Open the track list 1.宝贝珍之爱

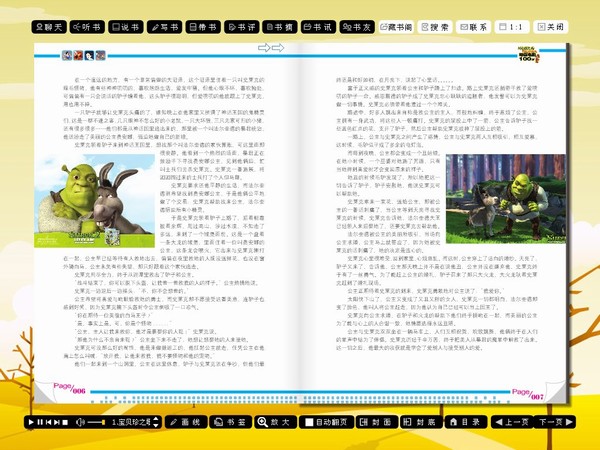point(131,422)
